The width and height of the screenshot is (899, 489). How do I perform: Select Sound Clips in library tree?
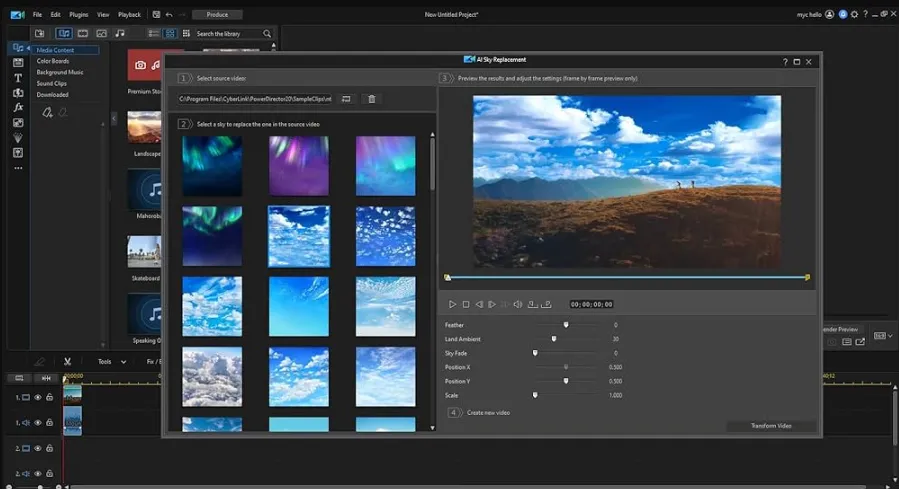click(52, 84)
